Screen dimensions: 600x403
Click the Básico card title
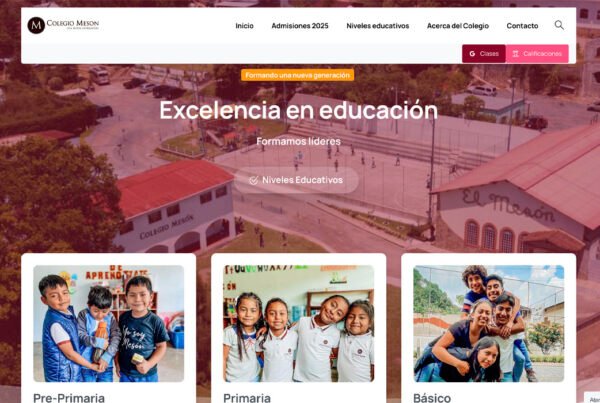coord(432,398)
